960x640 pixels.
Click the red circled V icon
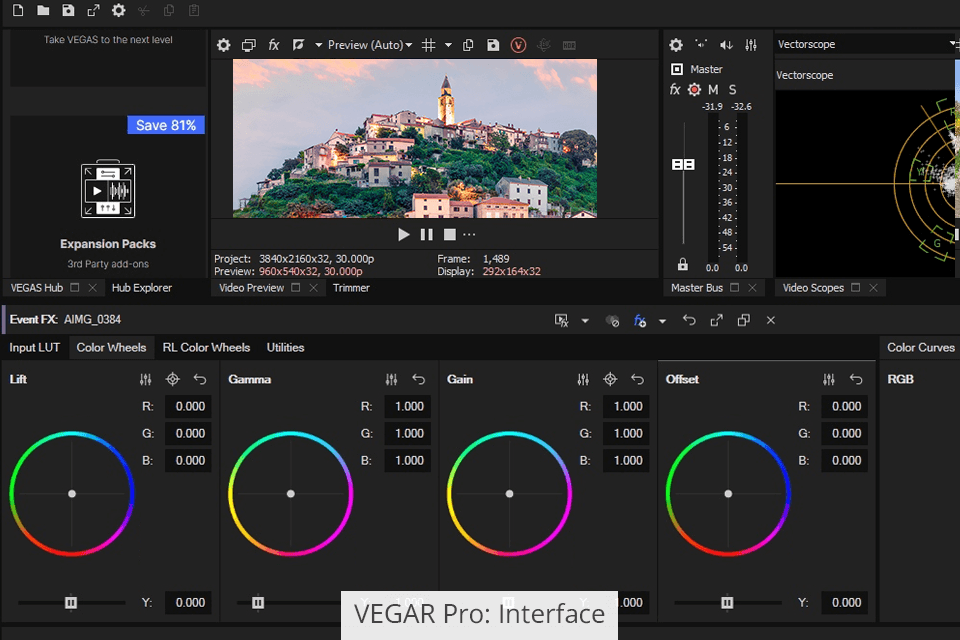[518, 45]
